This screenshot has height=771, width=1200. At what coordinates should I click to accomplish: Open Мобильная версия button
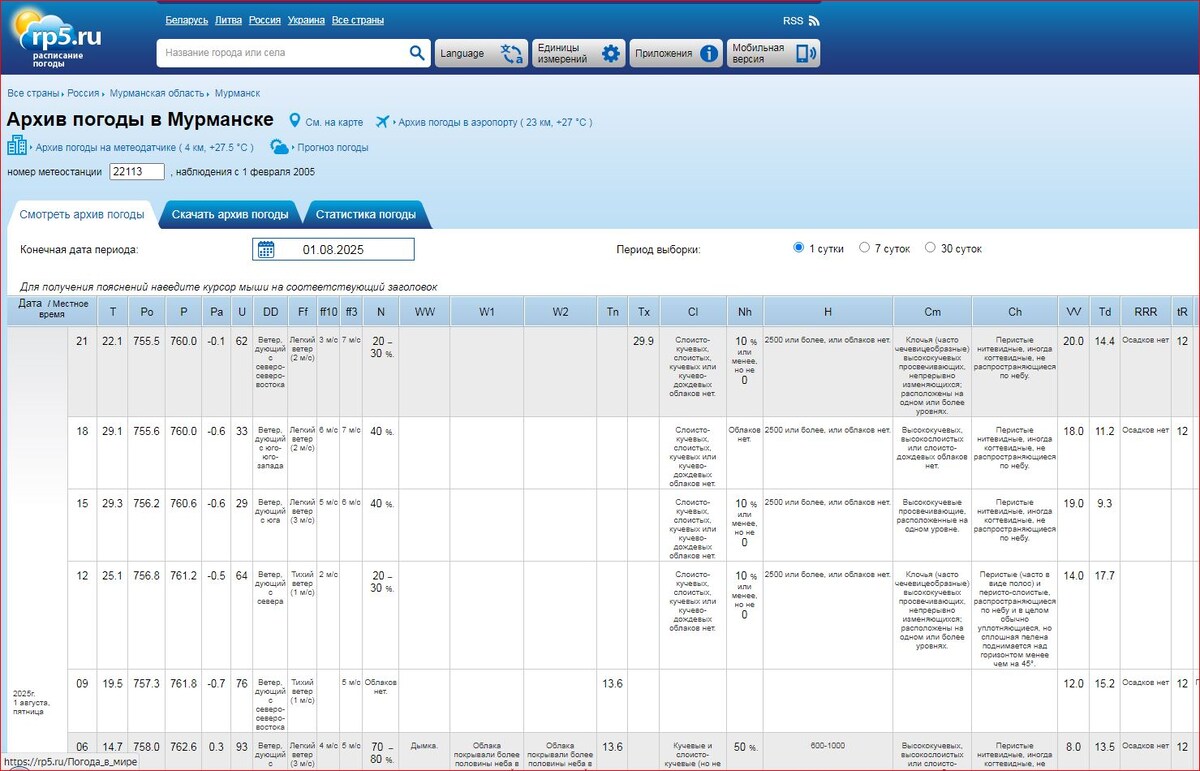[x=773, y=54]
